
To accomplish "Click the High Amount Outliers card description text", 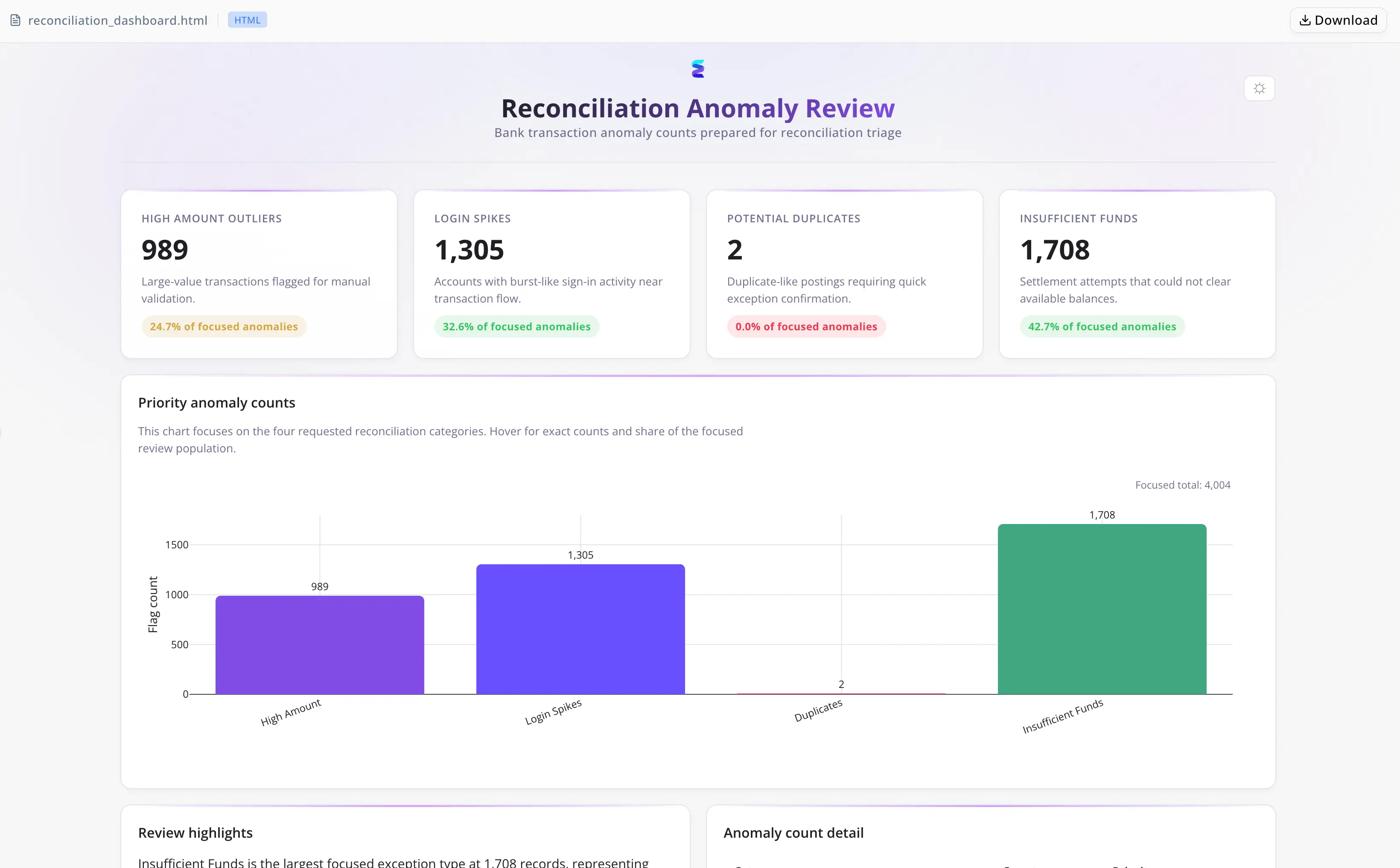I will (x=256, y=290).
